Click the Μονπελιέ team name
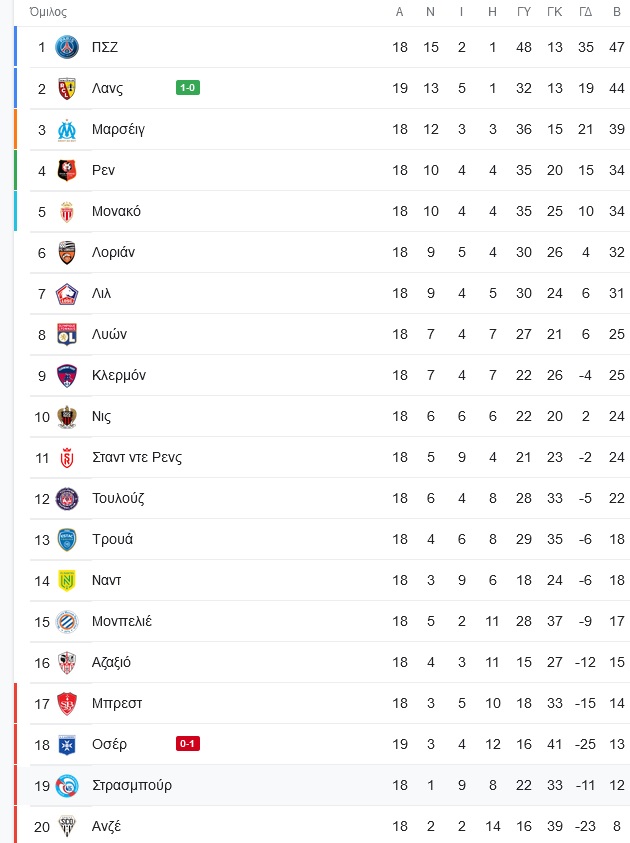630x843 pixels. (122, 621)
